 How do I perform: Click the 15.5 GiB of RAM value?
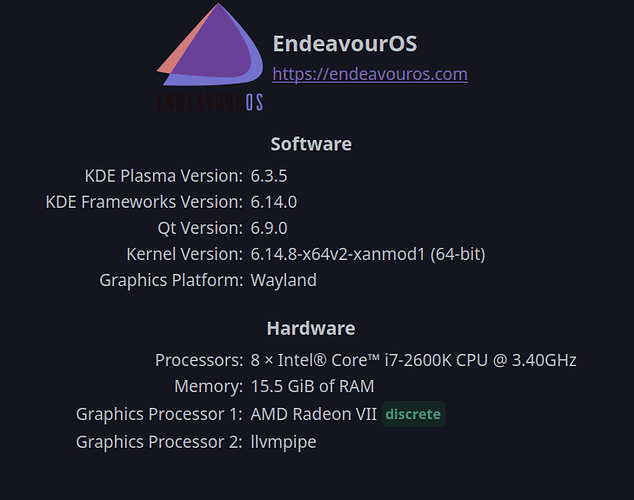click(313, 386)
